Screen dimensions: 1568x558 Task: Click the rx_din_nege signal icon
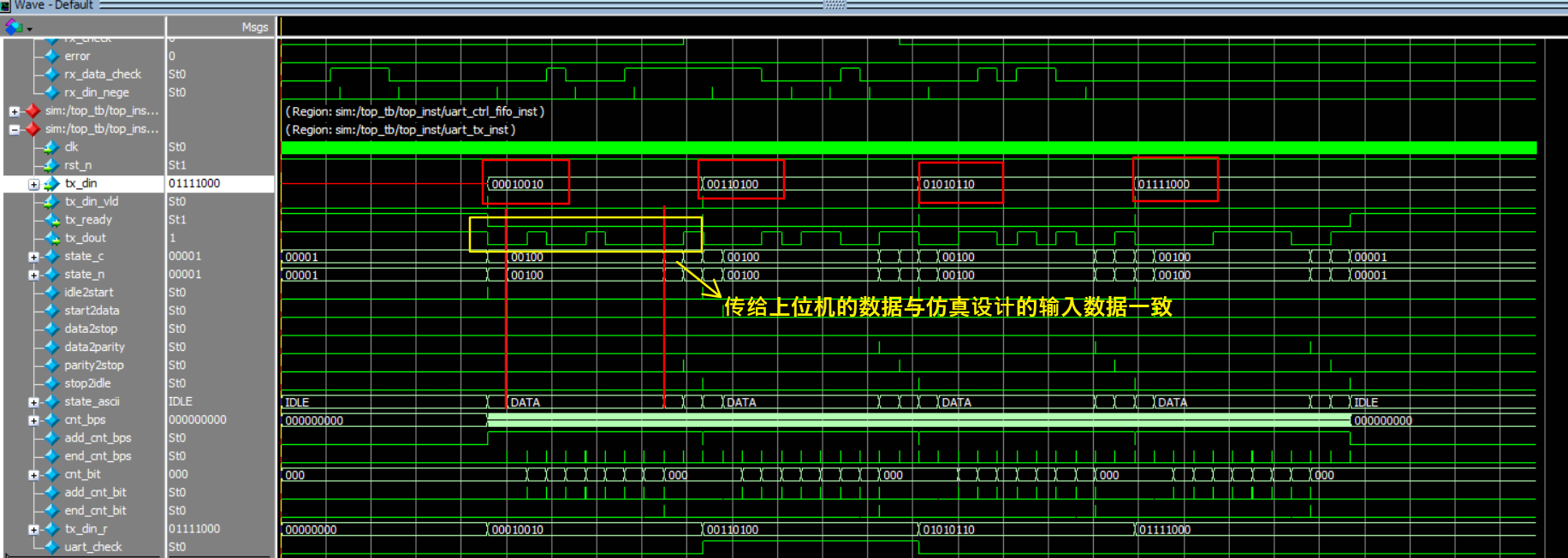(x=51, y=92)
